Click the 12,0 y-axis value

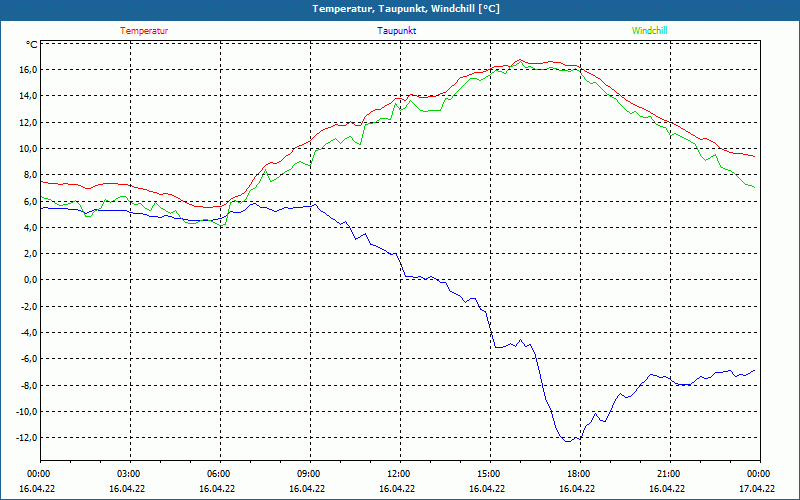28,122
